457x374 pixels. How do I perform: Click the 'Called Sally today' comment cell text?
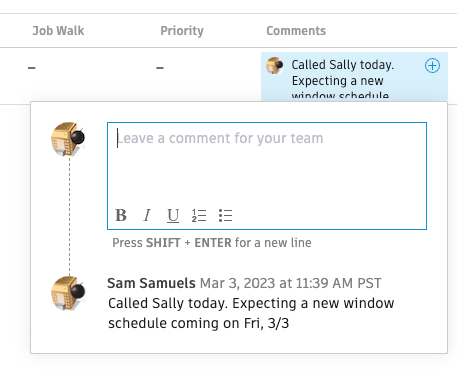343,79
